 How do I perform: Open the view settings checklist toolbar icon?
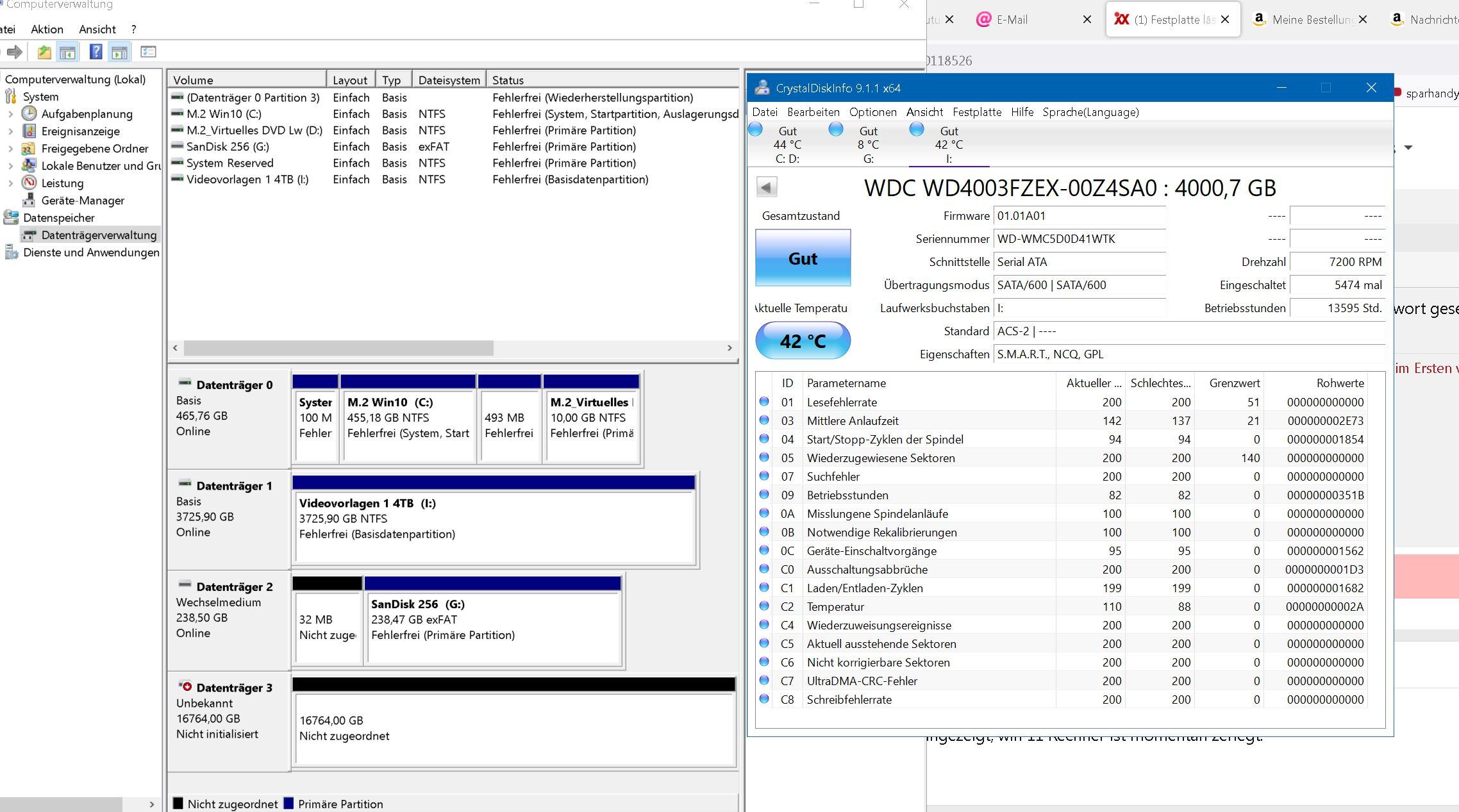(148, 52)
